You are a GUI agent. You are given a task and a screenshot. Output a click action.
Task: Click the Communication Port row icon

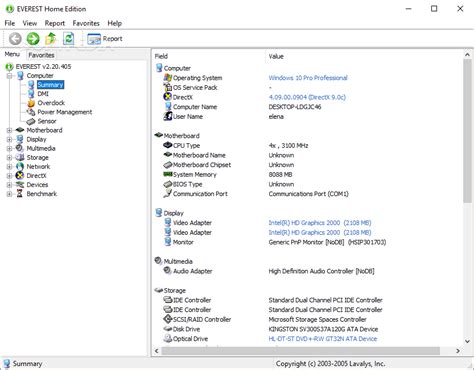point(167,194)
